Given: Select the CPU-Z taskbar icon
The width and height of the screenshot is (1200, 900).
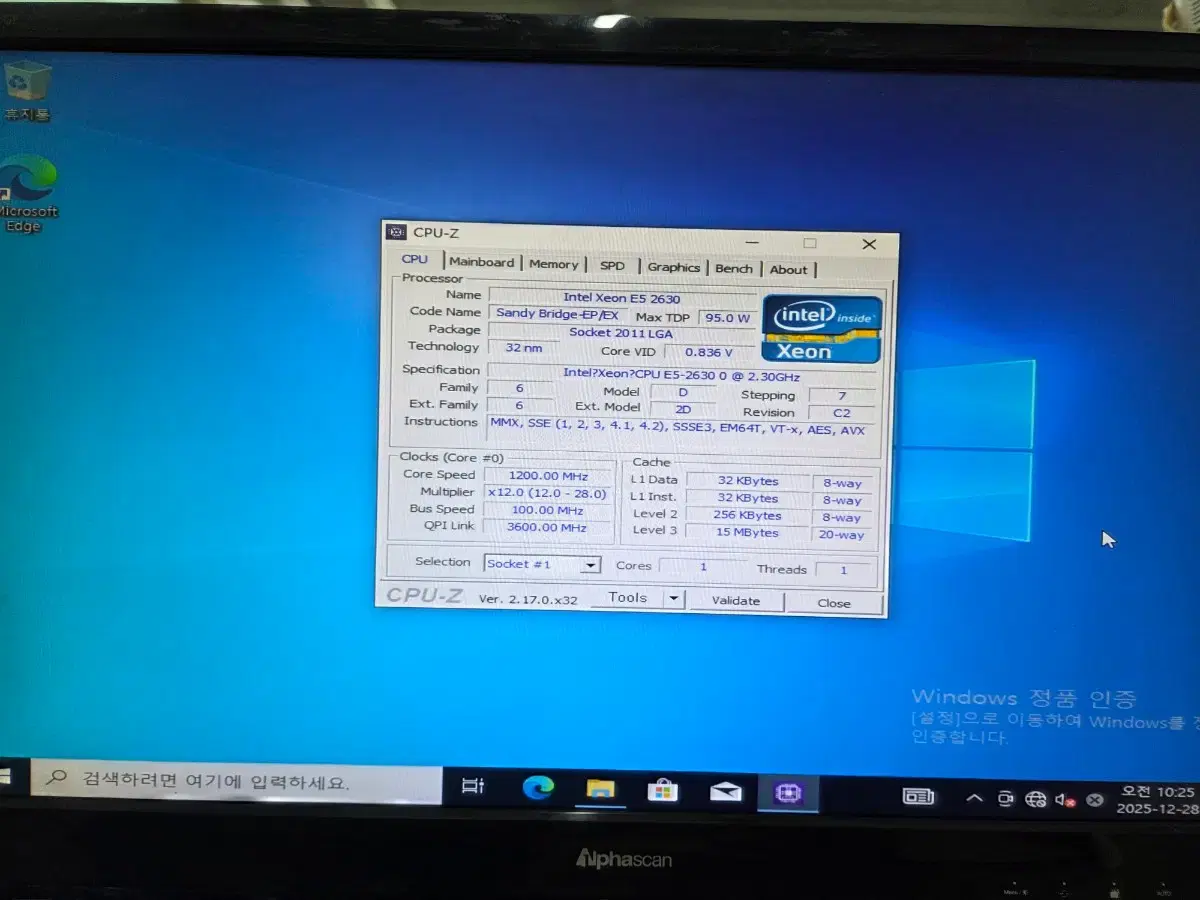Looking at the screenshot, I should click(x=788, y=794).
